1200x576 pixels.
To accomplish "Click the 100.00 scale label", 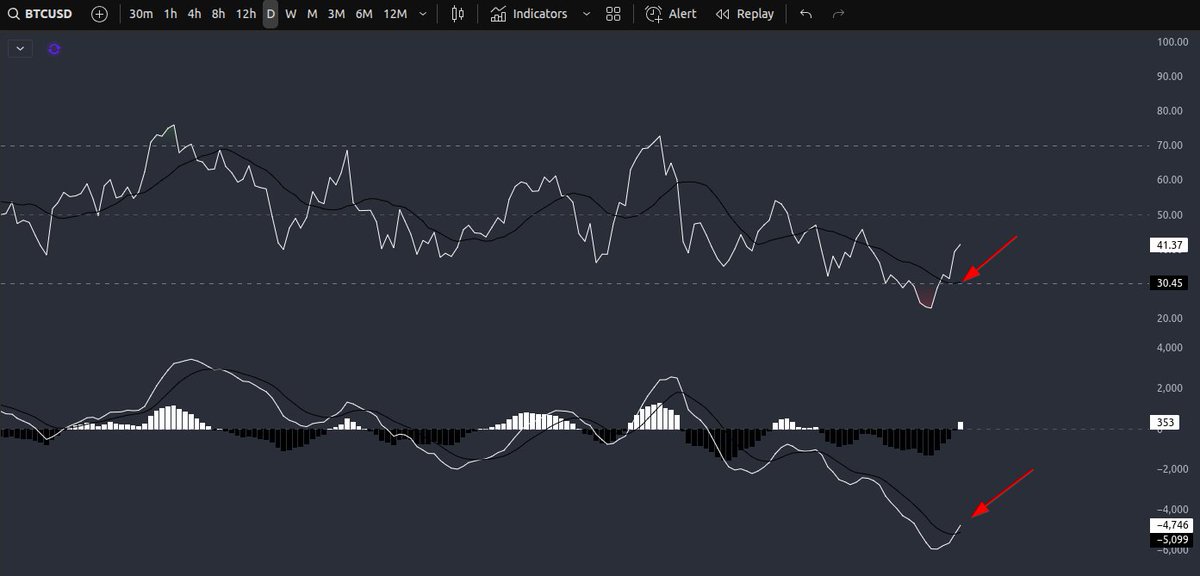I will [x=1170, y=42].
